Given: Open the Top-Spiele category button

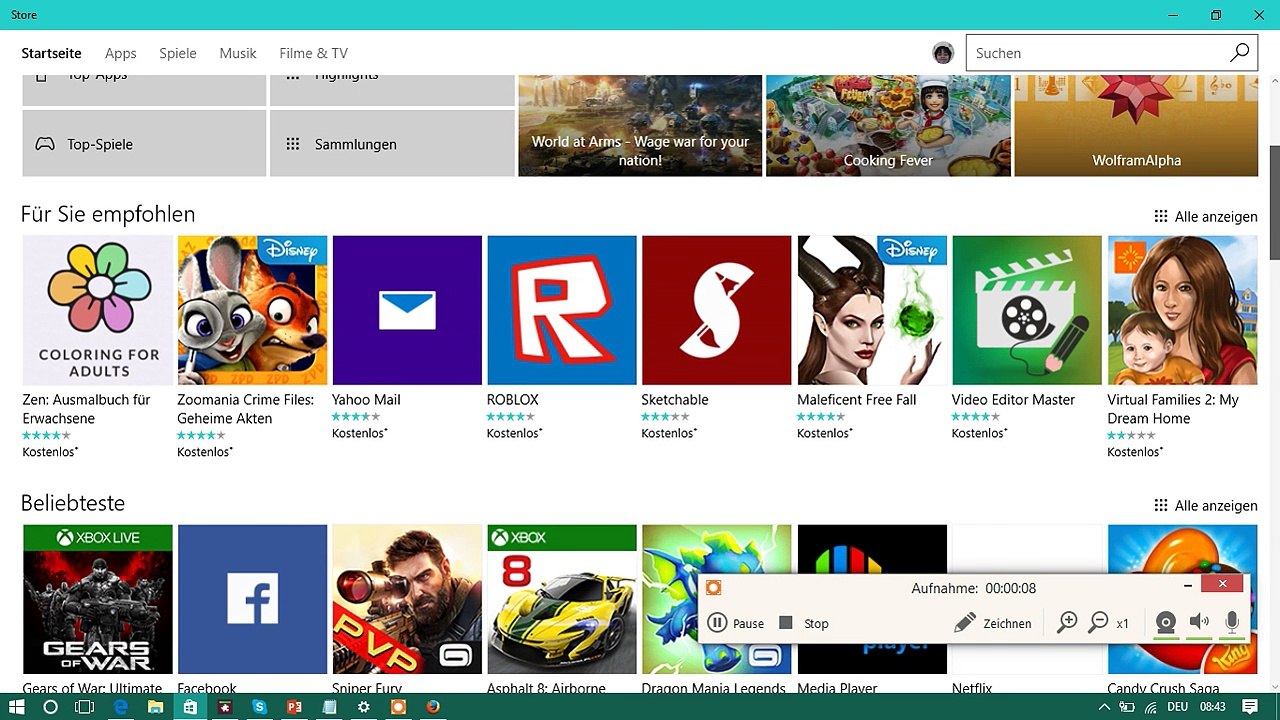Looking at the screenshot, I should pyautogui.click(x=144, y=143).
